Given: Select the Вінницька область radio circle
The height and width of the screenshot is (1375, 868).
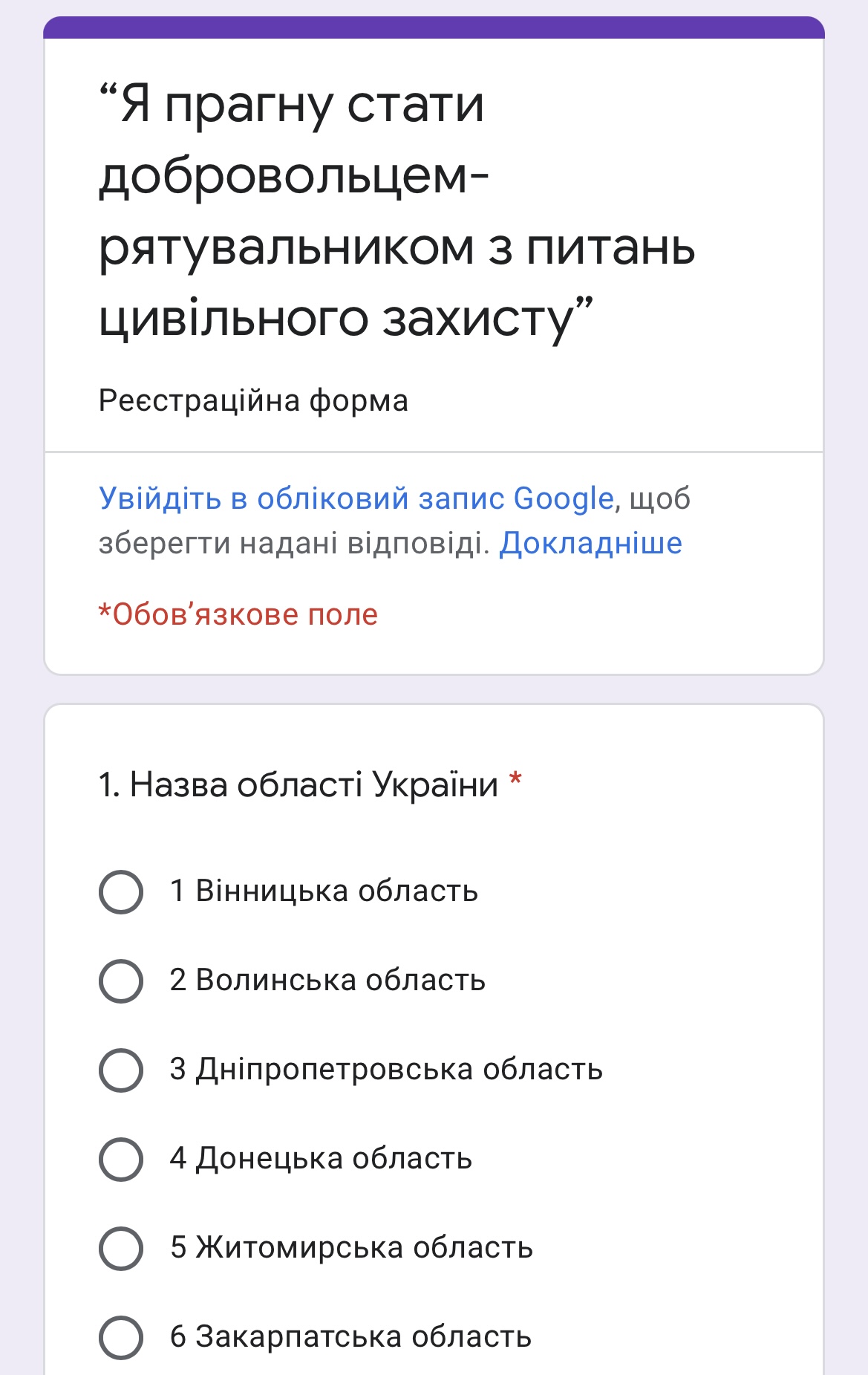Looking at the screenshot, I should (121, 891).
